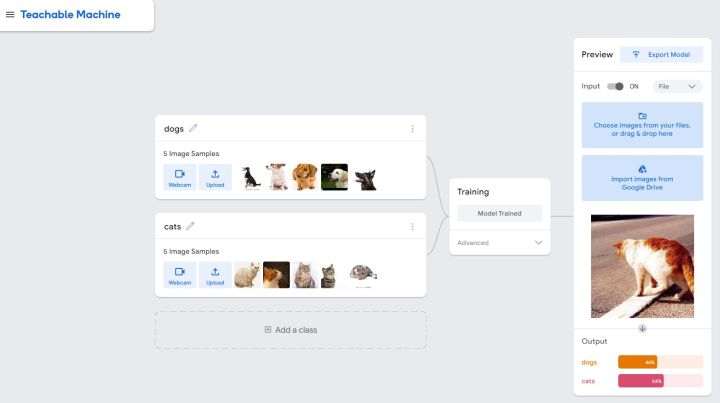Screen dimensions: 720x403
Task: Open the hamburger menu beside Teachable Machine
Action: 10,15
